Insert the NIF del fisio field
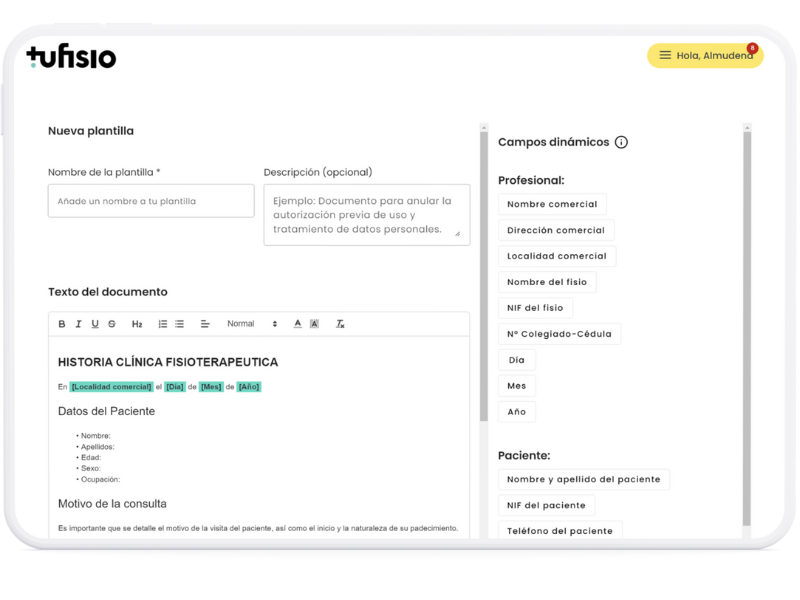Screen dimensions: 800x600 535,308
